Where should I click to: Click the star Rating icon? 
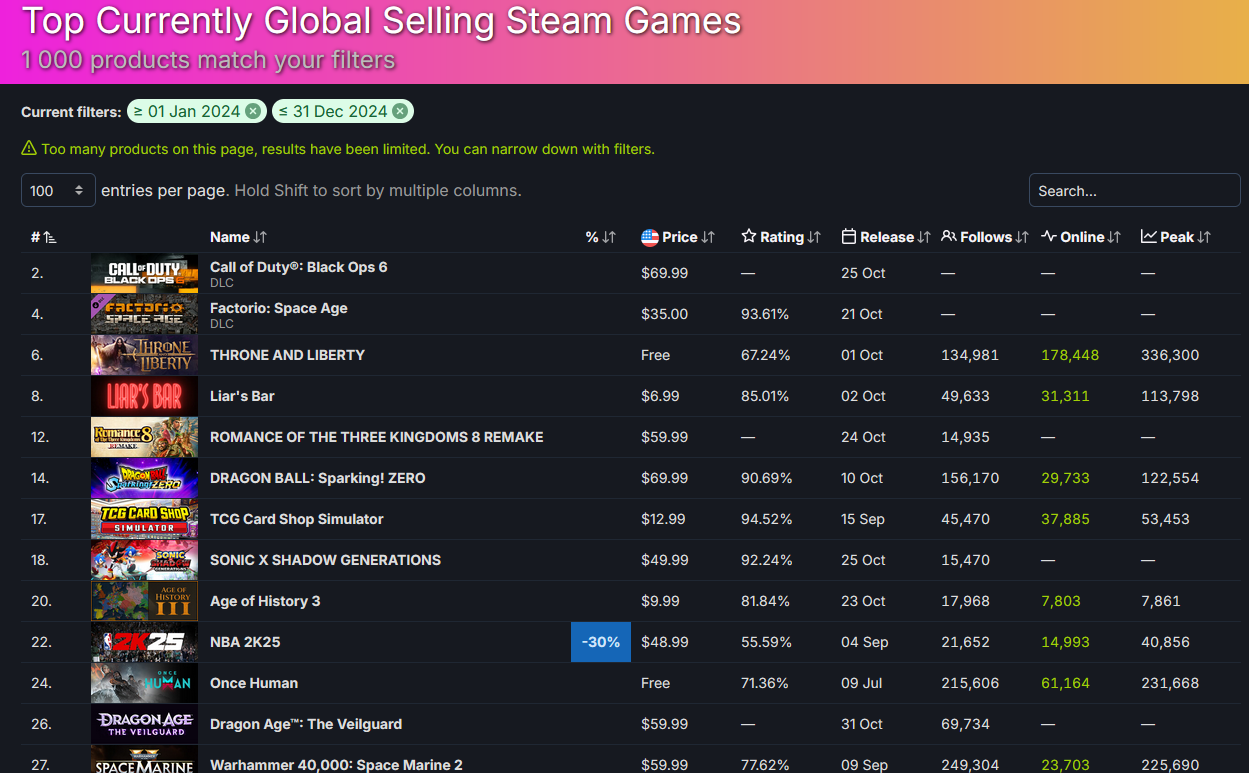[x=749, y=237]
